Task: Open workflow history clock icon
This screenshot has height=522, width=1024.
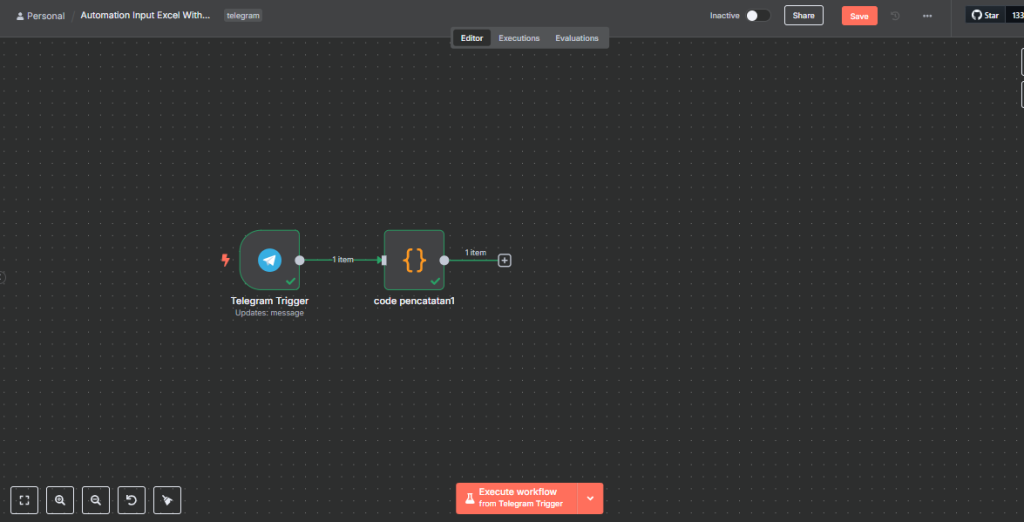Action: click(x=895, y=16)
